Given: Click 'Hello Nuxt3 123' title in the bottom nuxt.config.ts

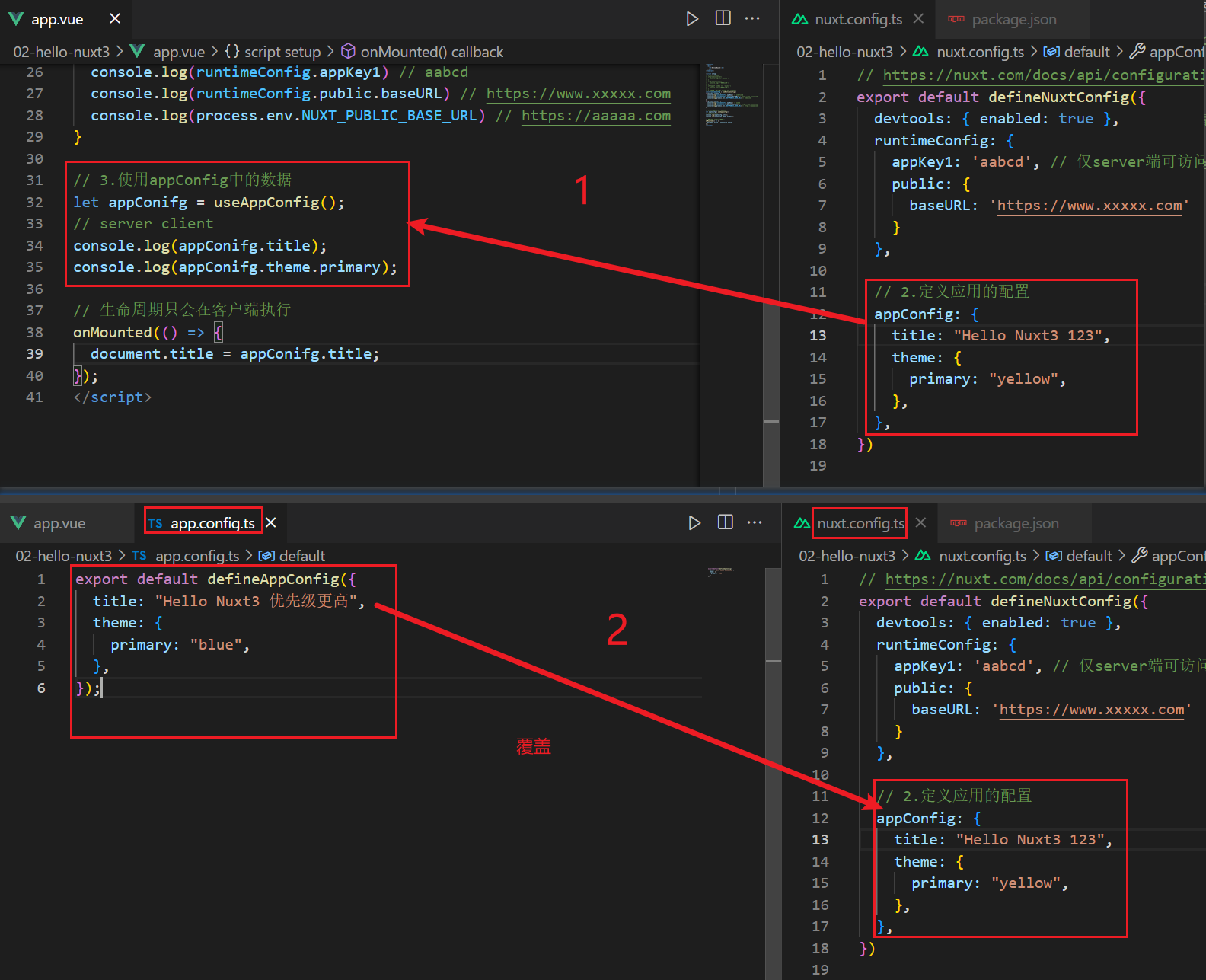Looking at the screenshot, I should (1030, 840).
